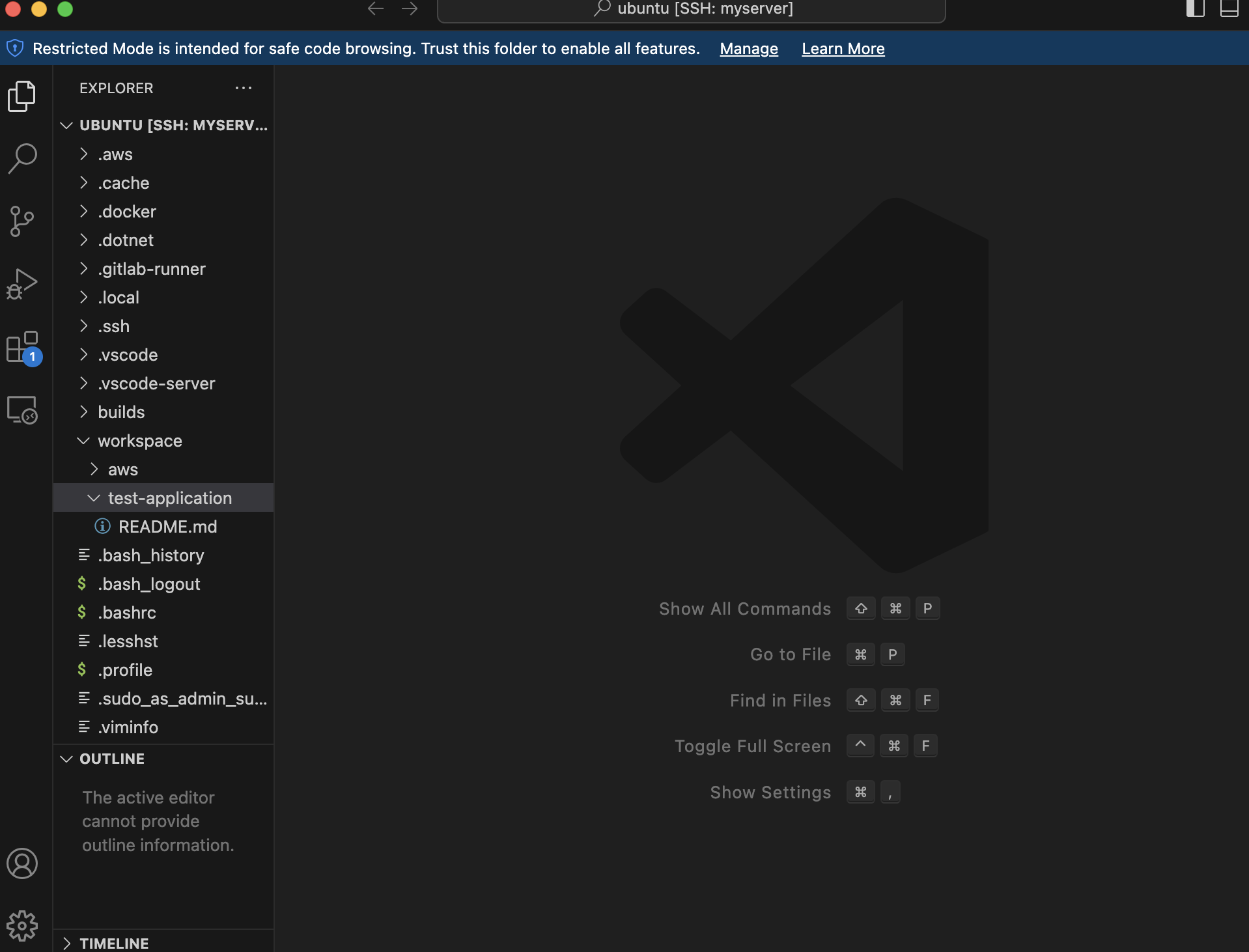This screenshot has width=1249, height=952.
Task: Open the Extensions view with badge
Action: tap(23, 347)
